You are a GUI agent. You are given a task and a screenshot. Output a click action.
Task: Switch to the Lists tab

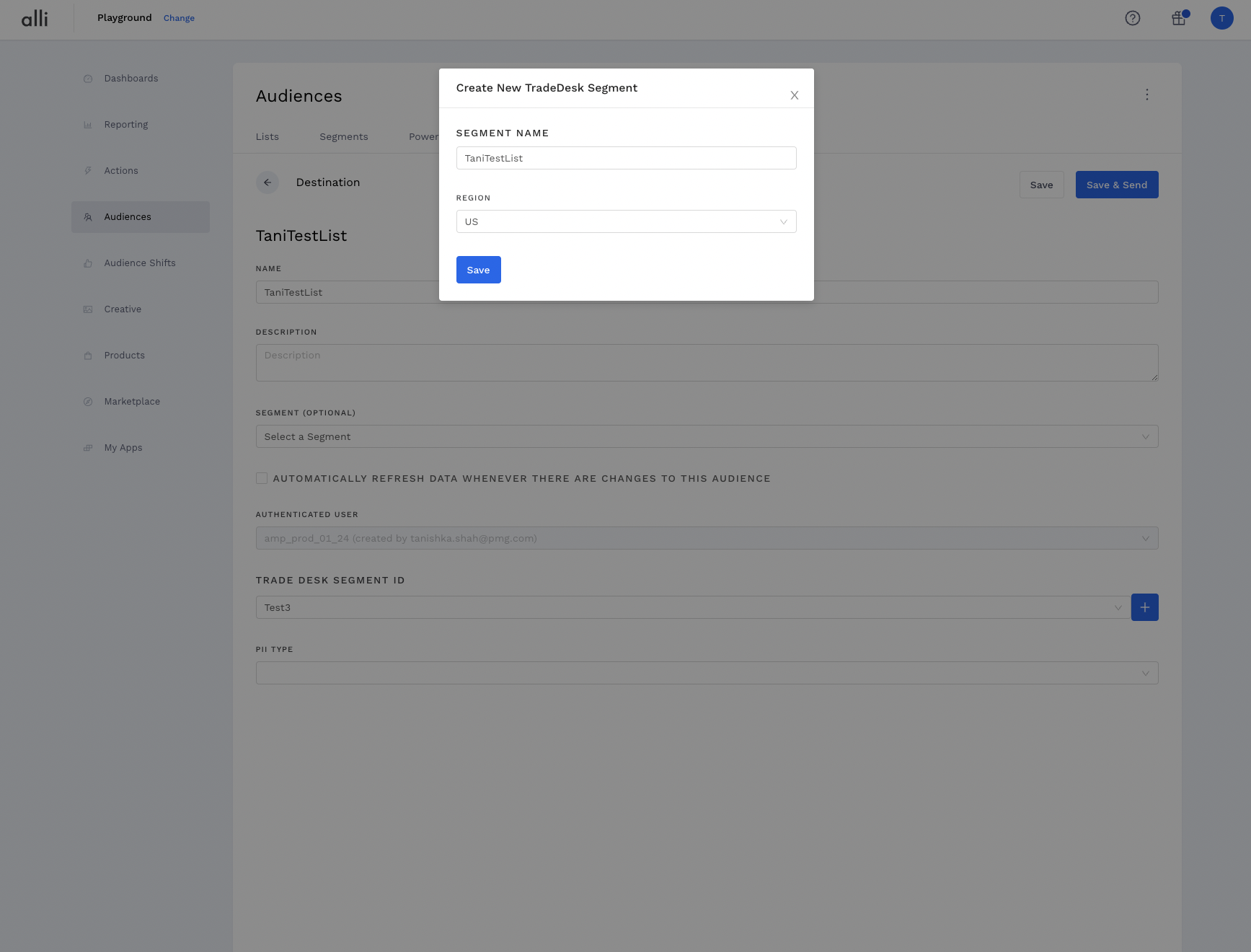click(x=267, y=137)
